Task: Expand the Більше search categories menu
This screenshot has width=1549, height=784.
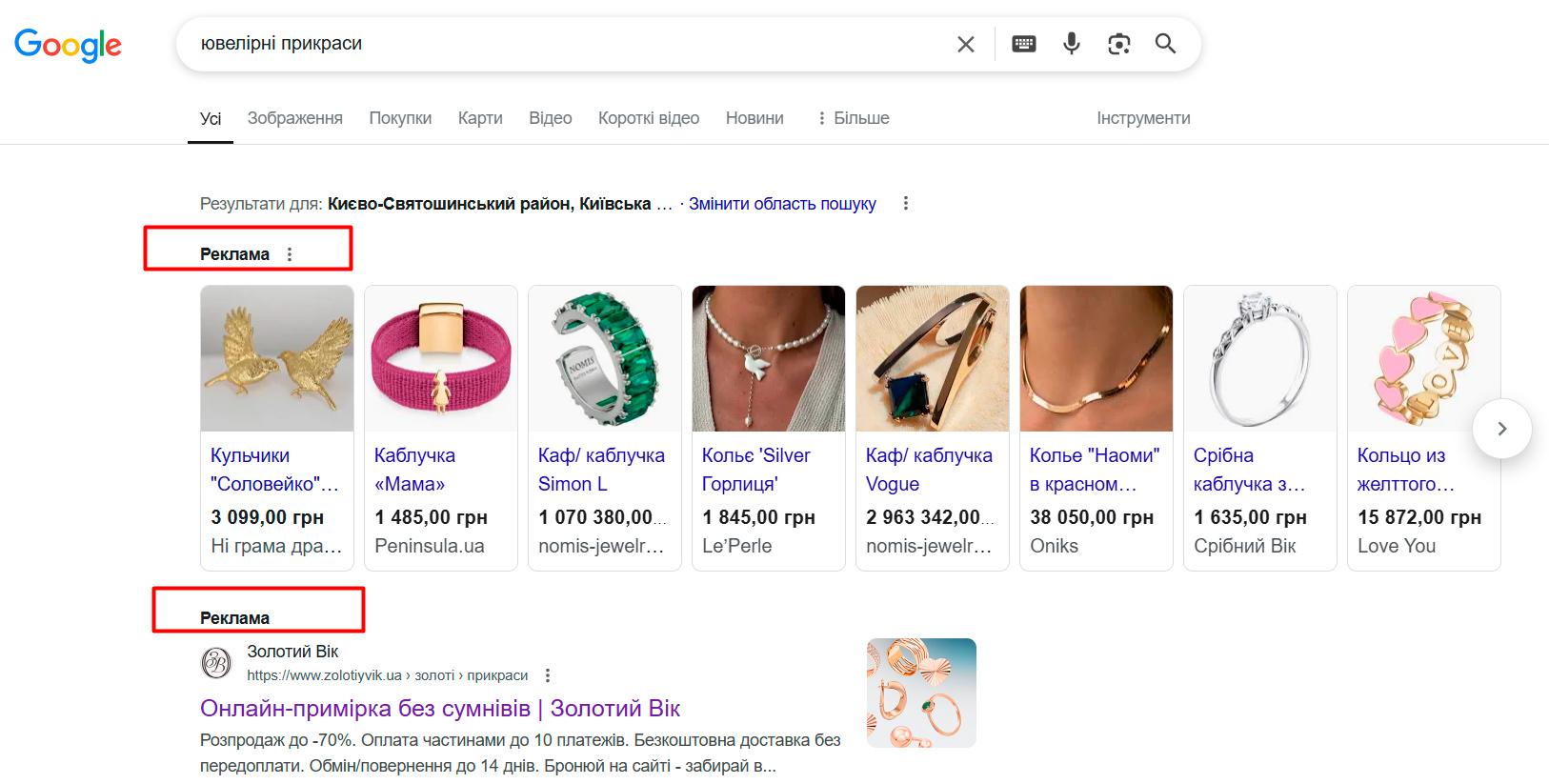Action: click(x=853, y=118)
